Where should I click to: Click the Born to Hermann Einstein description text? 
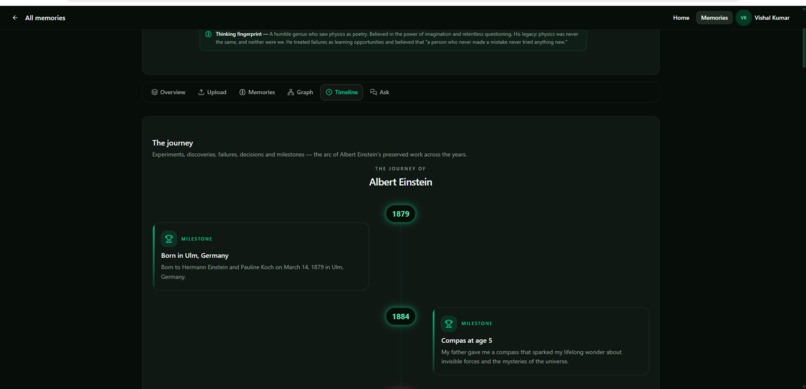coord(252,272)
